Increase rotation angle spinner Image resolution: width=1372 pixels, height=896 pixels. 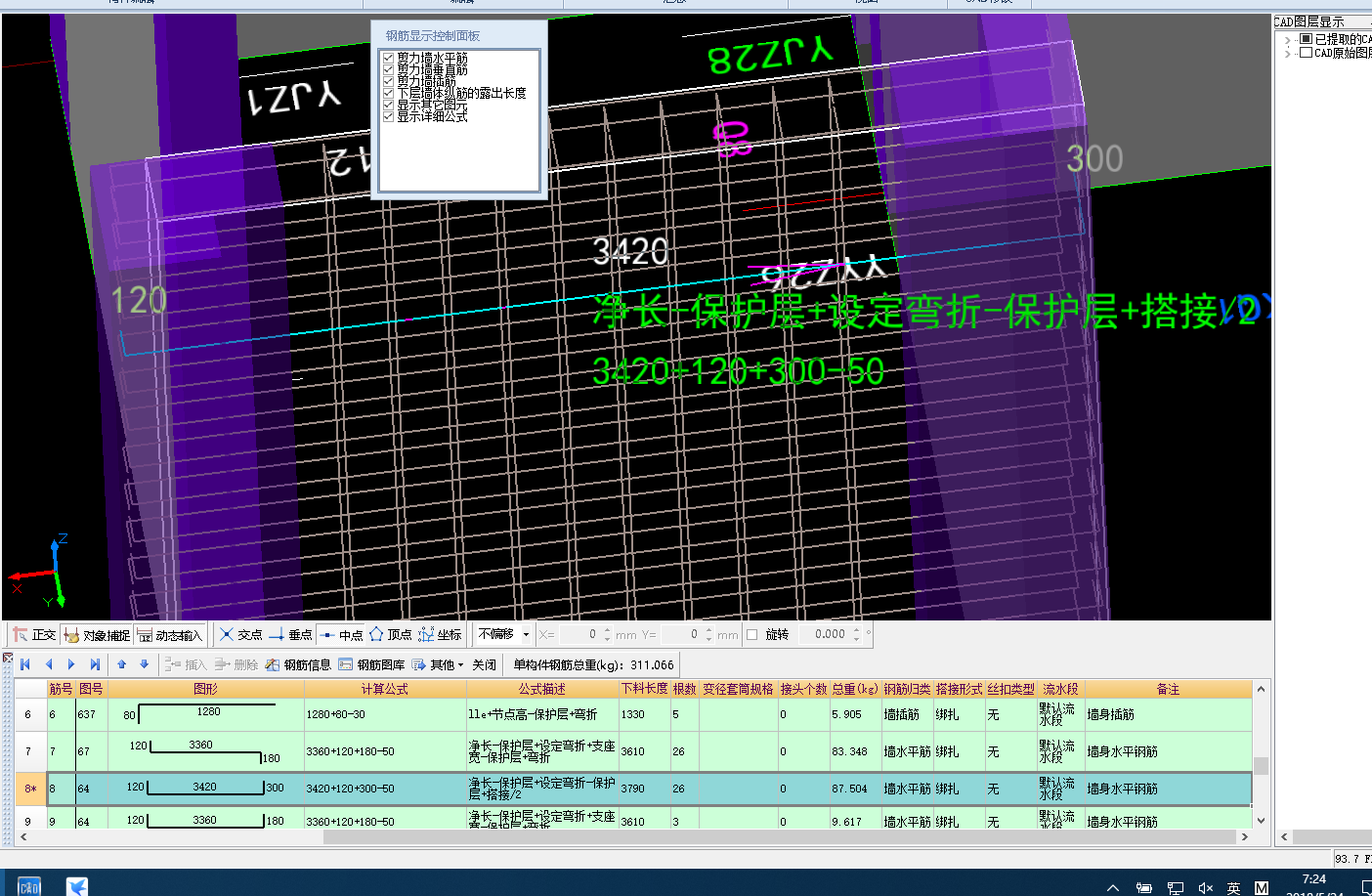857,630
